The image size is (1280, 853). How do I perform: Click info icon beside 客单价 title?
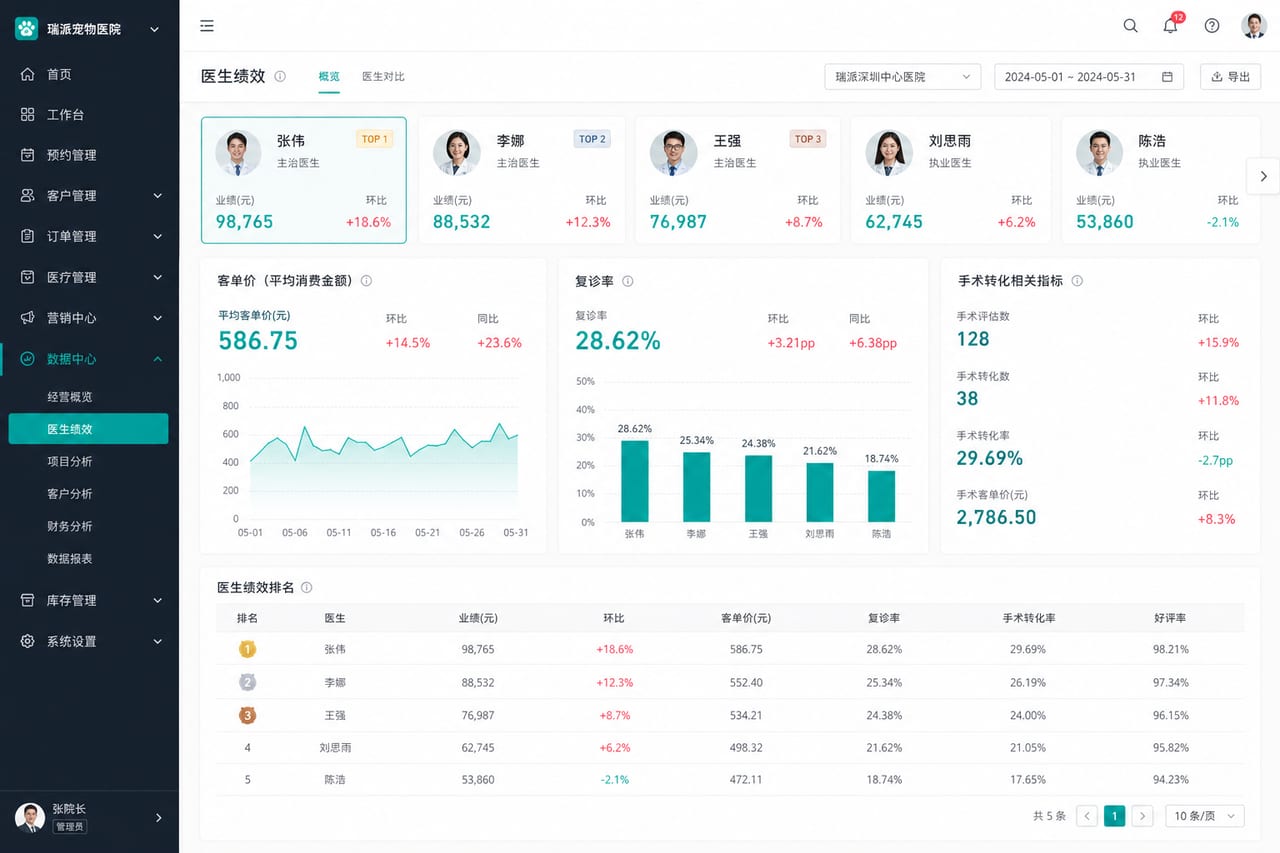click(366, 282)
